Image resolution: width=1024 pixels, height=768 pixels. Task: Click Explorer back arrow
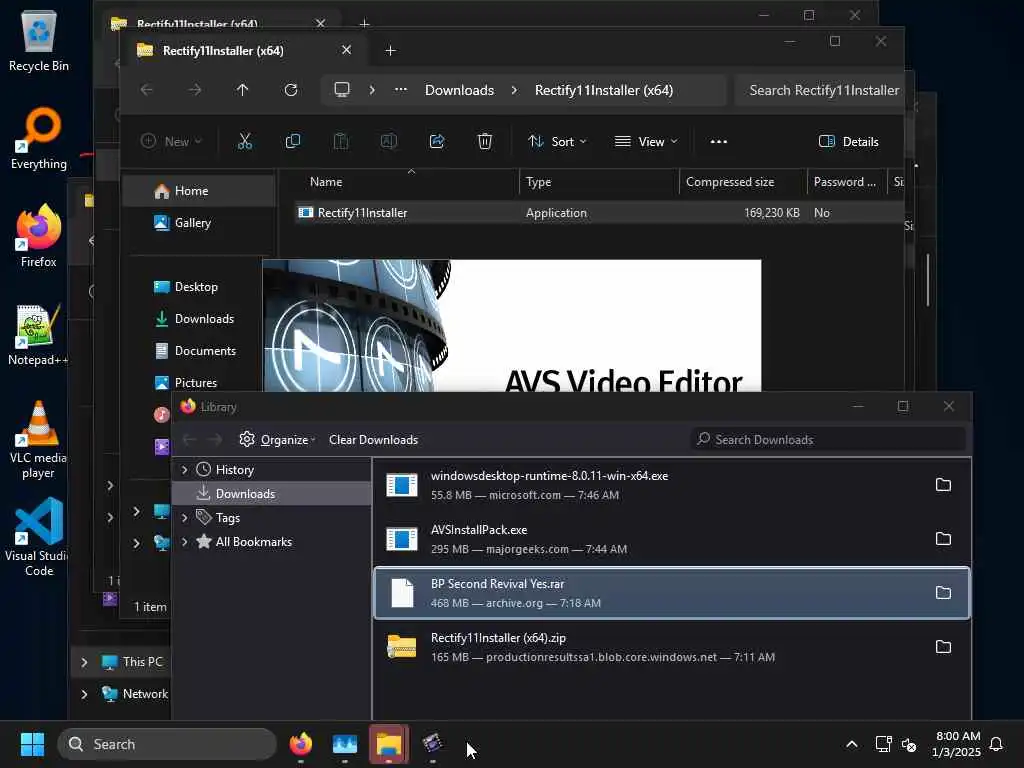[x=147, y=90]
